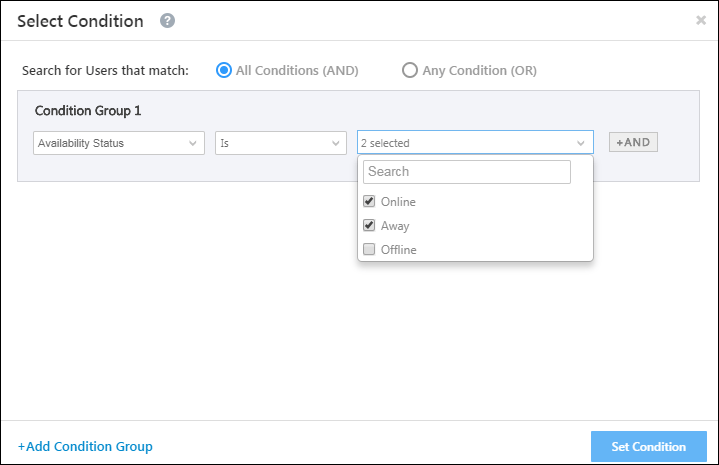
Task: Close the Select Condition dialog
Action: click(x=701, y=20)
